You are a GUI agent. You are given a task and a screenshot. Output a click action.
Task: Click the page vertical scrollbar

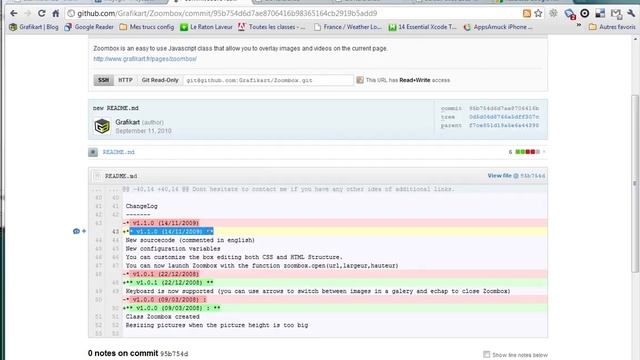pyautogui.click(x=635, y=184)
